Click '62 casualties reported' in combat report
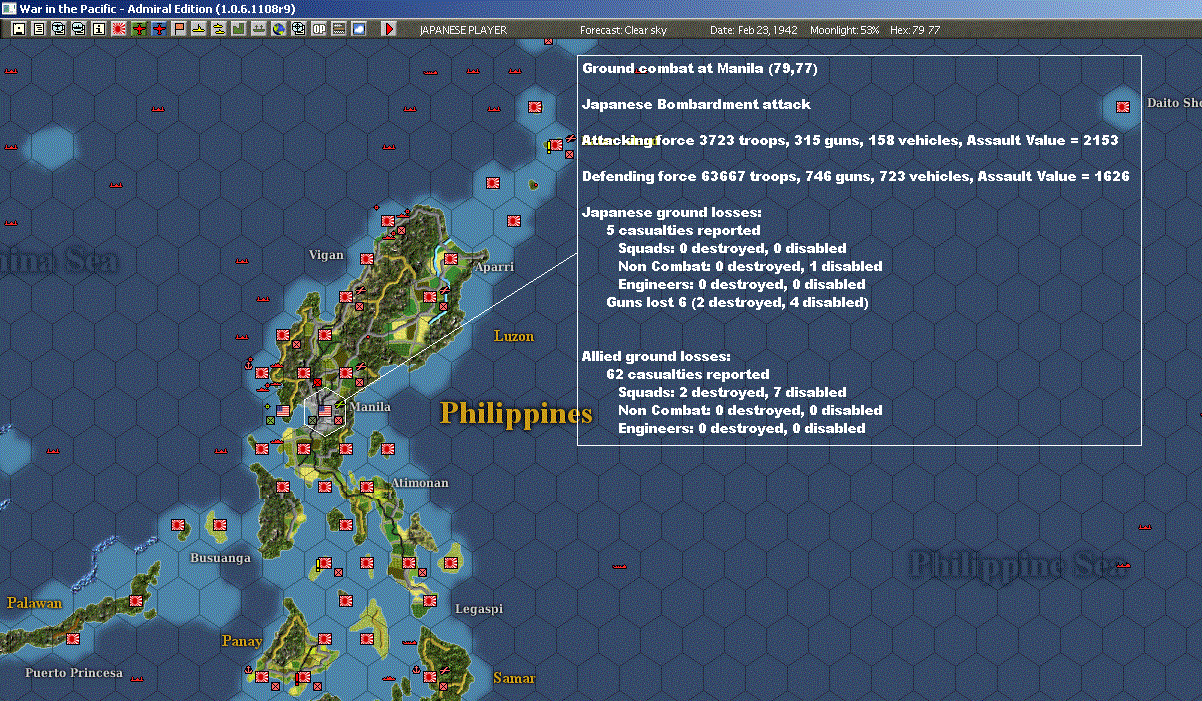This screenshot has height=701, width=1202. tap(687, 374)
